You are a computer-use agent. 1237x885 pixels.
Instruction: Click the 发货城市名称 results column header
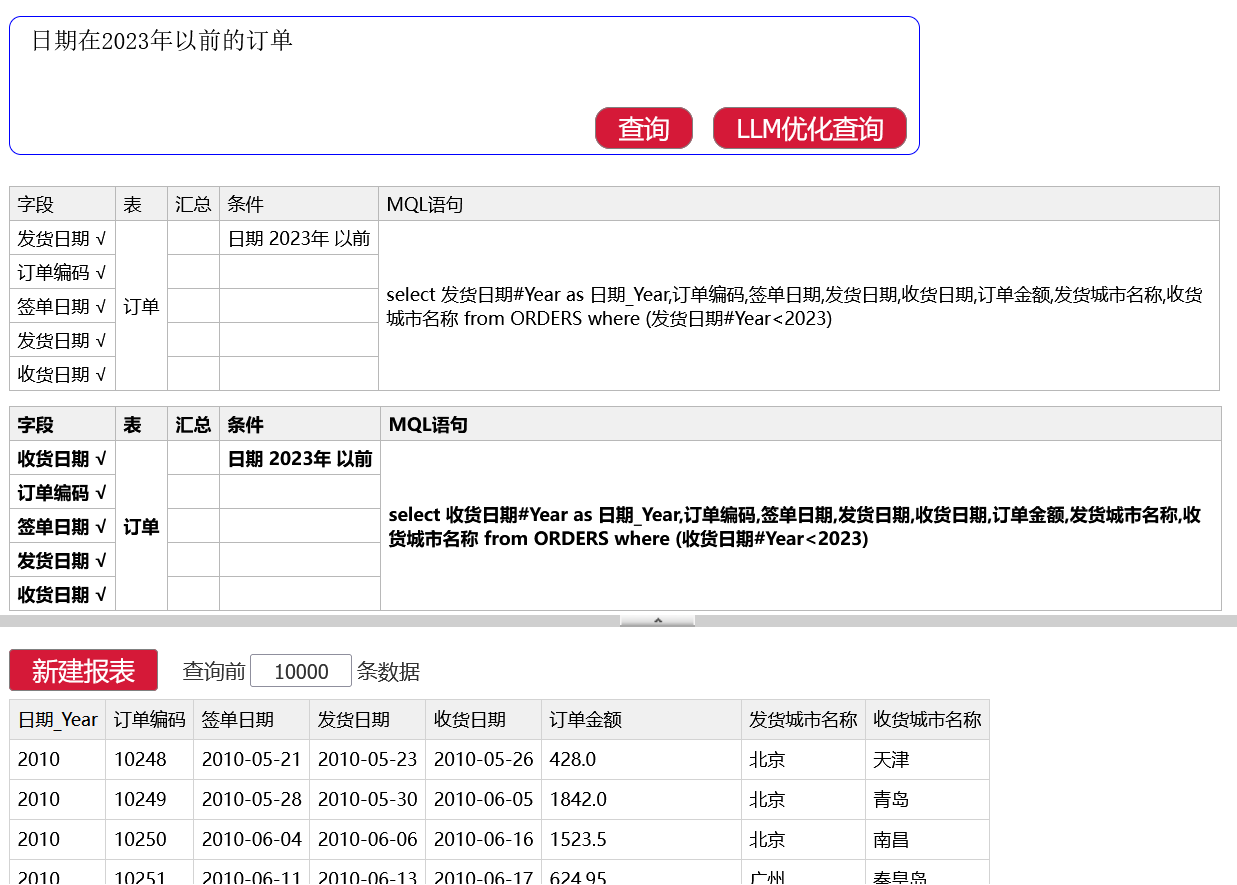click(x=803, y=720)
